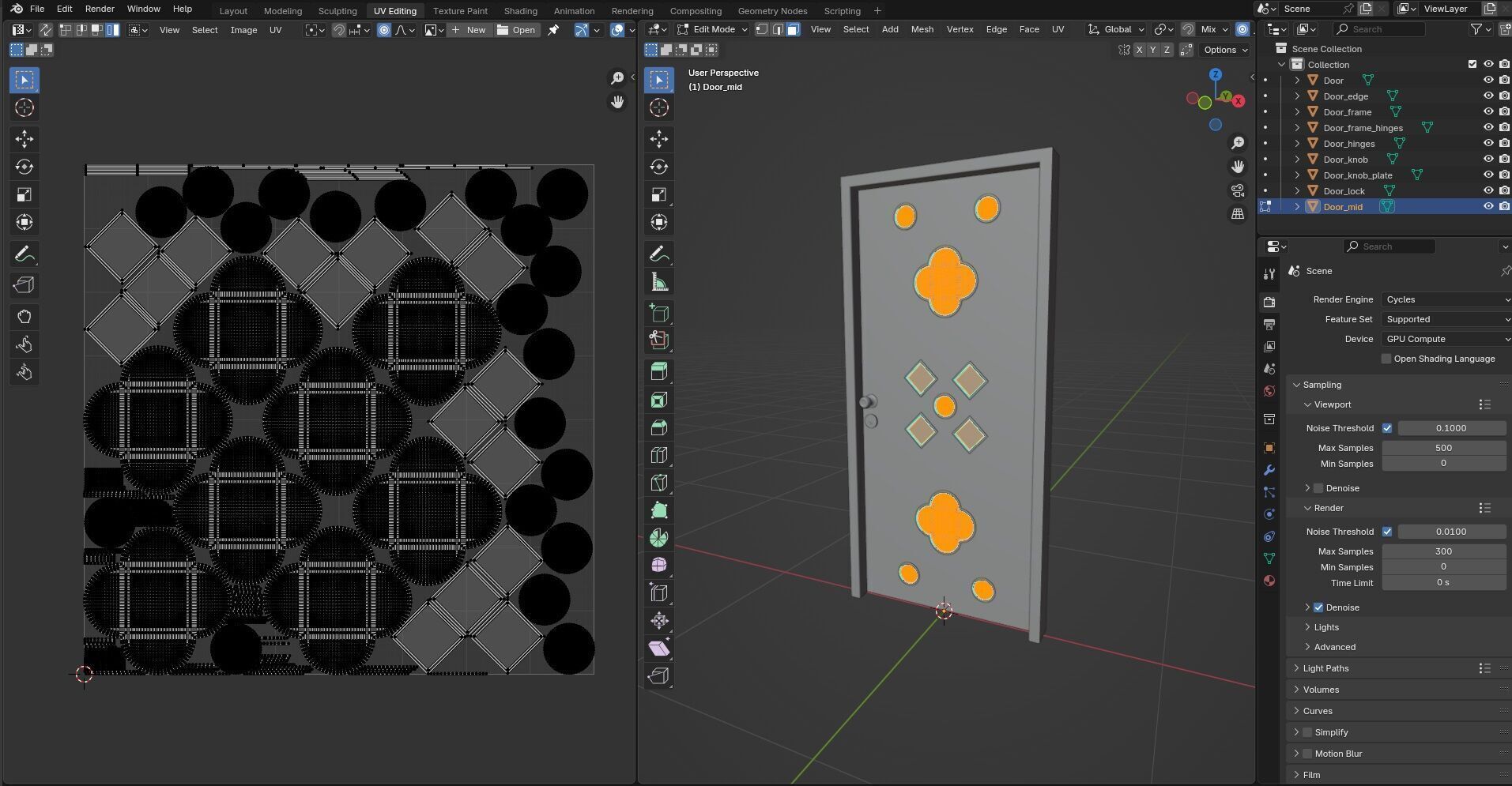This screenshot has height=786, width=1512.
Task: Click Open image button
Action: [x=516, y=30]
